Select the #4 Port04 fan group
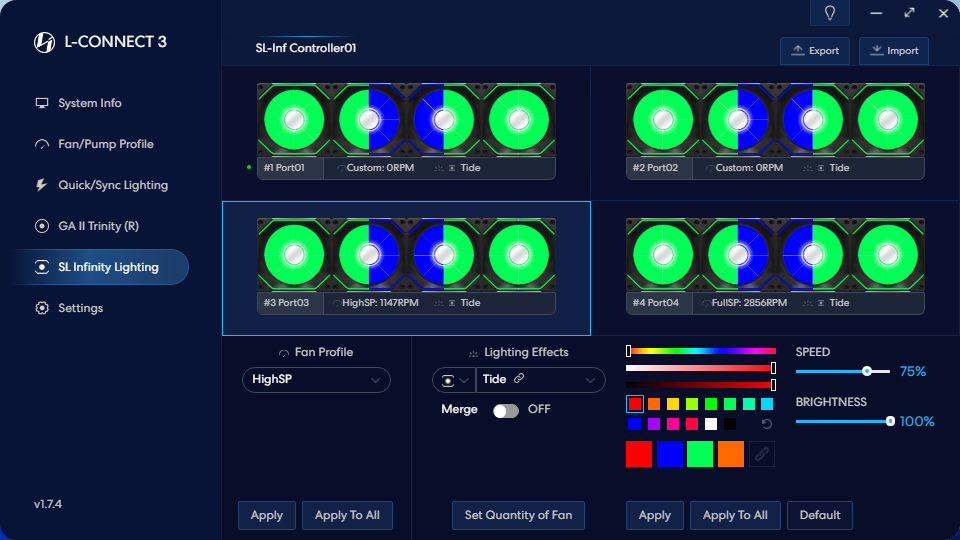Image resolution: width=960 pixels, height=540 pixels. point(775,266)
